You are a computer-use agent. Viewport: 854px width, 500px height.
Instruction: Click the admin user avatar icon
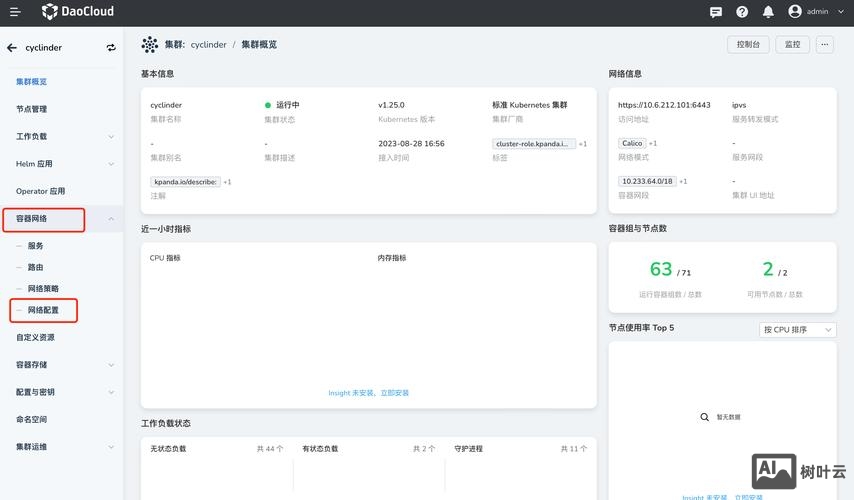coord(795,11)
